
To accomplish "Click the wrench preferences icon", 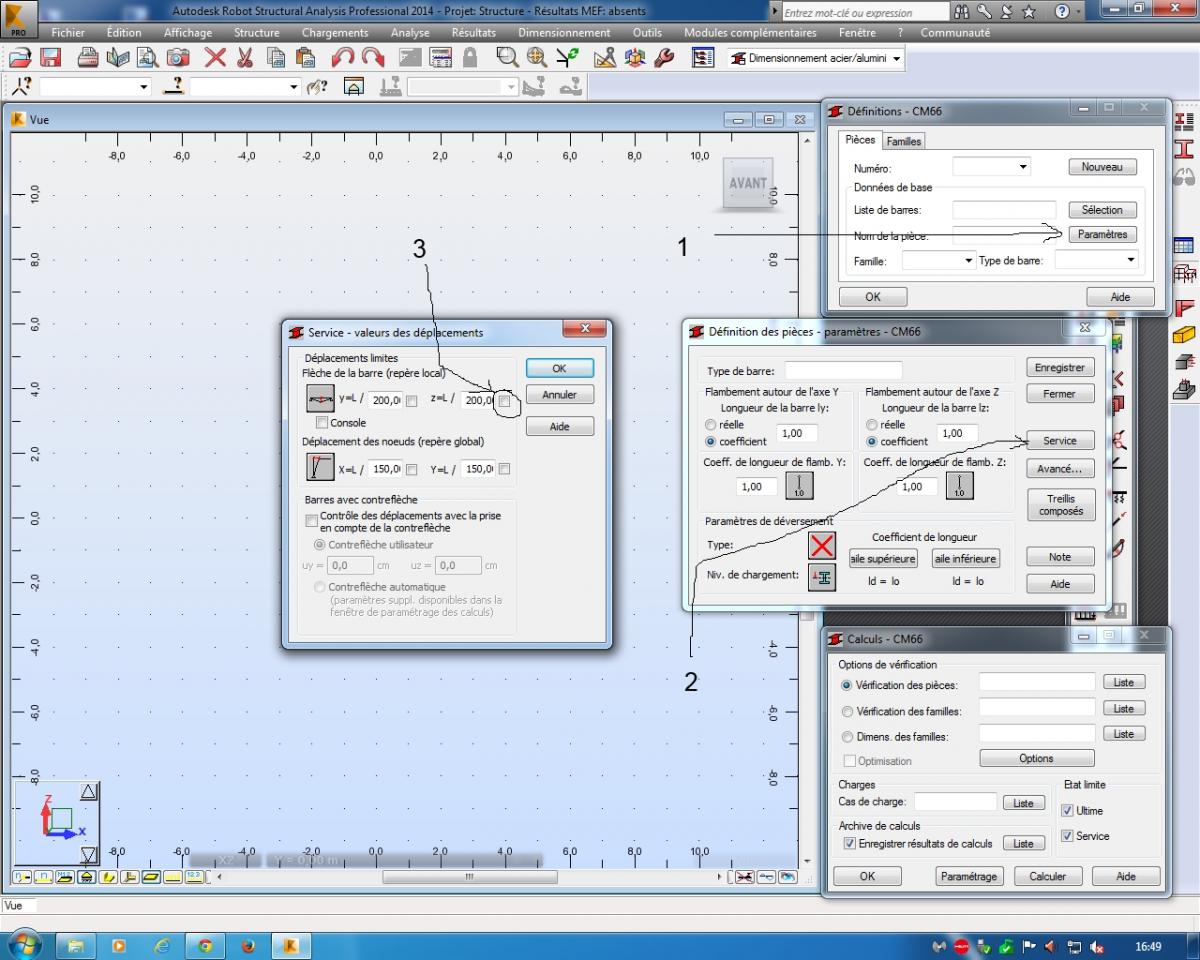I will pyautogui.click(x=663, y=58).
